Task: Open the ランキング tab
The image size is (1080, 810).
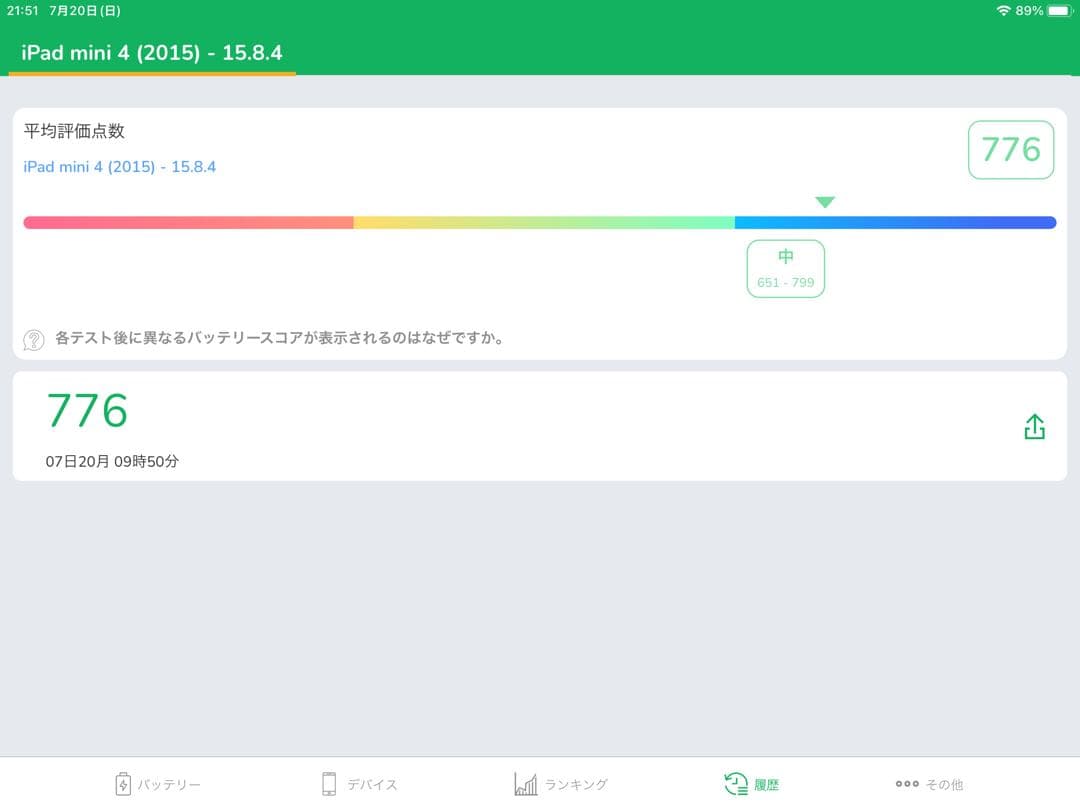Action: point(561,784)
